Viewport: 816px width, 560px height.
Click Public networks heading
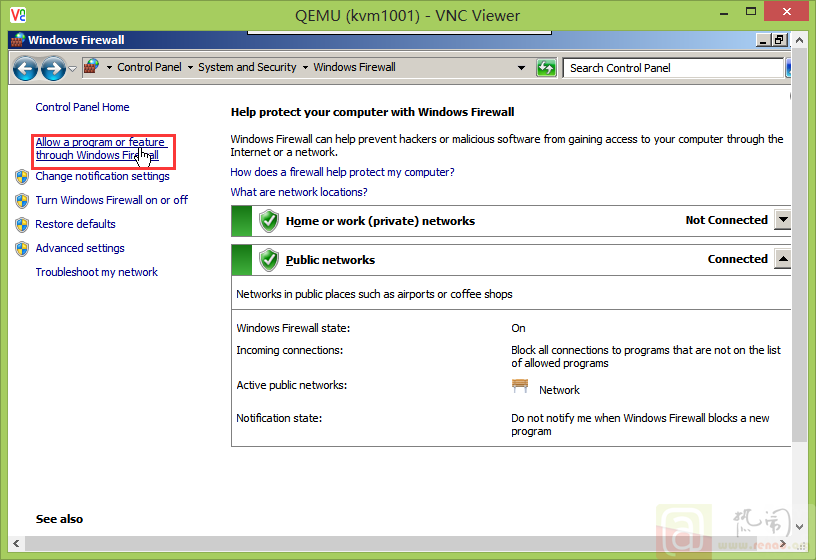tap(330, 260)
